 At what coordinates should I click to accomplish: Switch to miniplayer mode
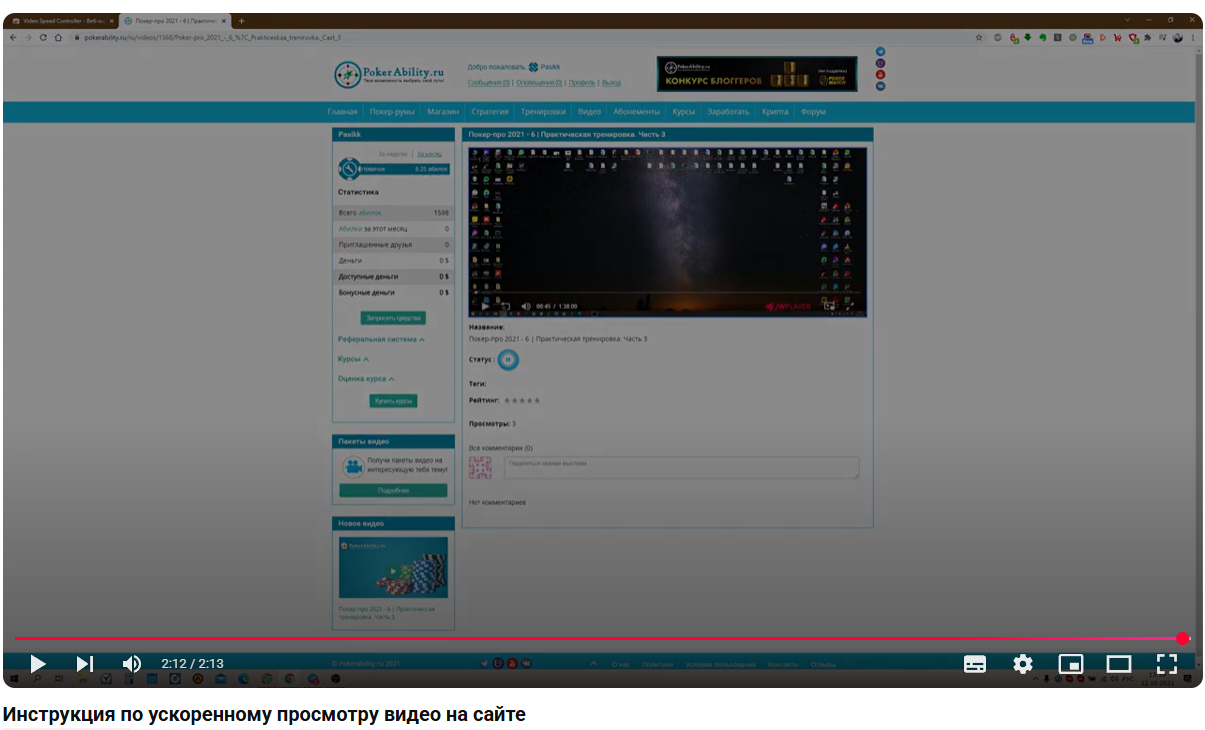(x=1071, y=664)
